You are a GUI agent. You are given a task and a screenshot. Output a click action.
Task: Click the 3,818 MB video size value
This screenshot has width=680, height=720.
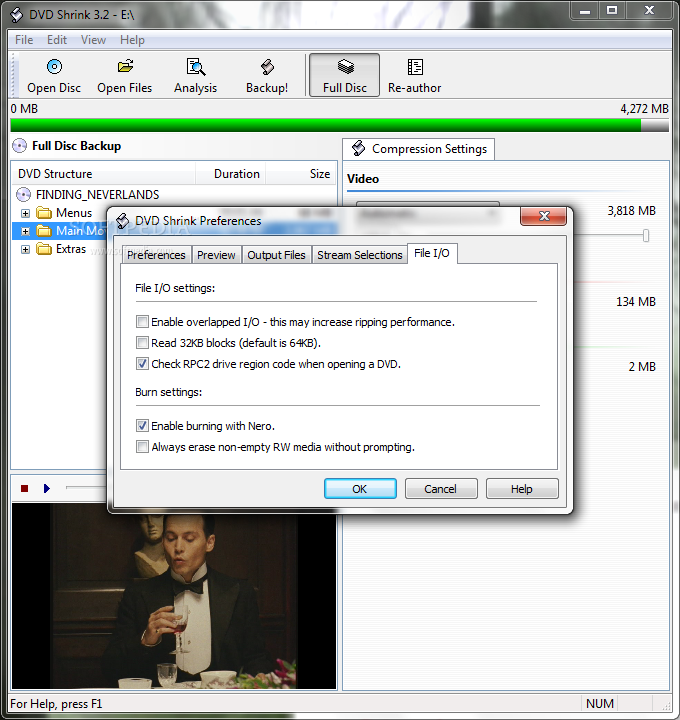tap(631, 211)
